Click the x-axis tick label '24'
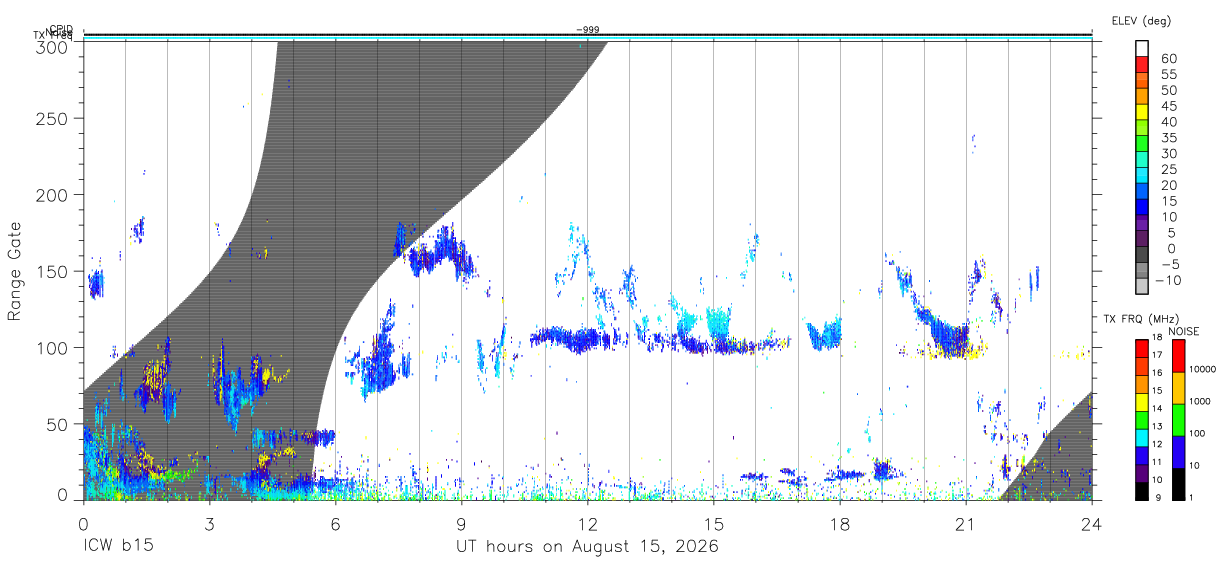 click(x=1091, y=525)
